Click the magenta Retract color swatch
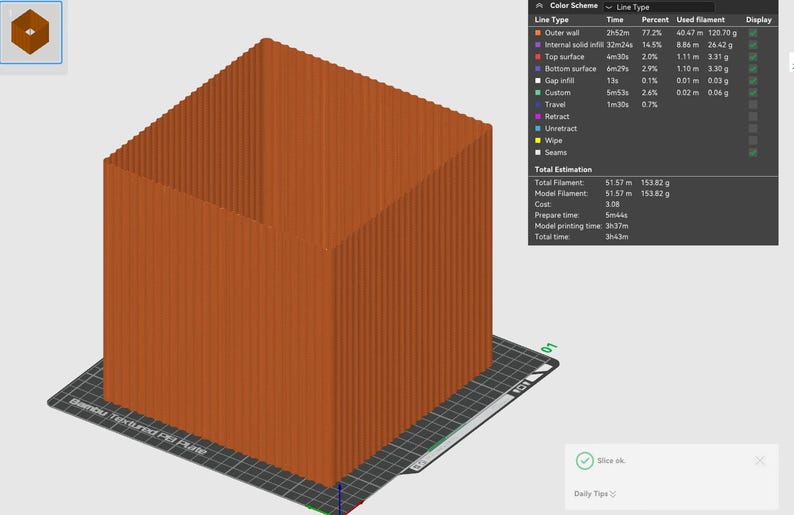This screenshot has height=515, width=794. (538, 116)
